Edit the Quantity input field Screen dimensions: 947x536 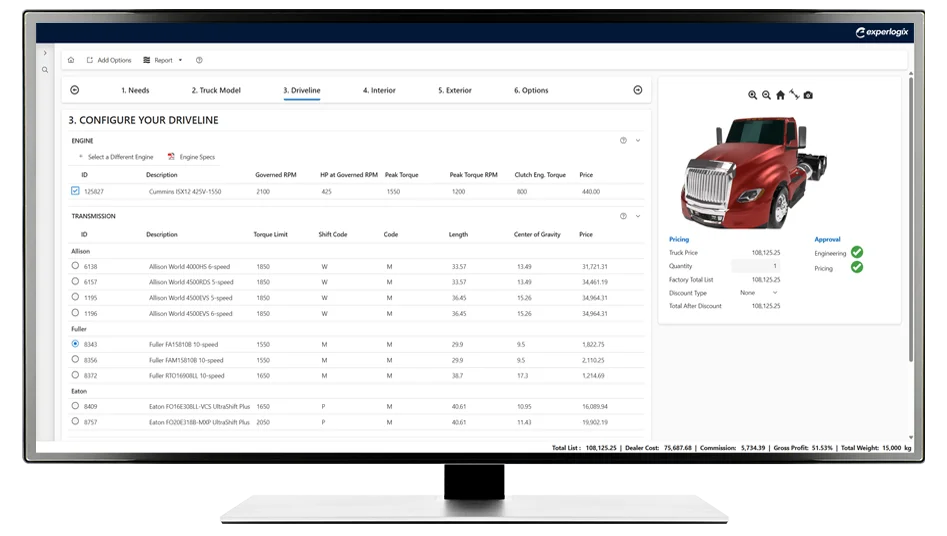[x=756, y=266]
